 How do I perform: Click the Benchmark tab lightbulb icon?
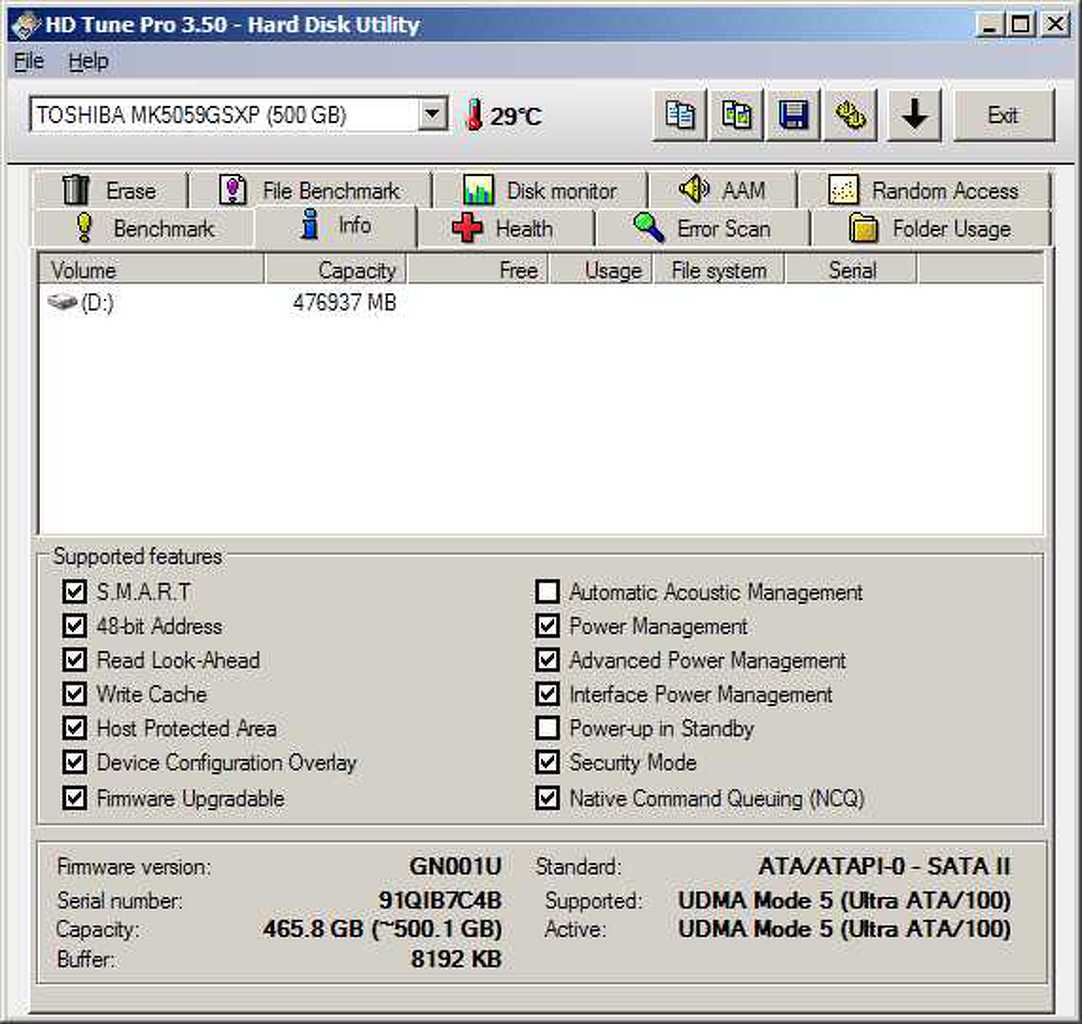[84, 228]
